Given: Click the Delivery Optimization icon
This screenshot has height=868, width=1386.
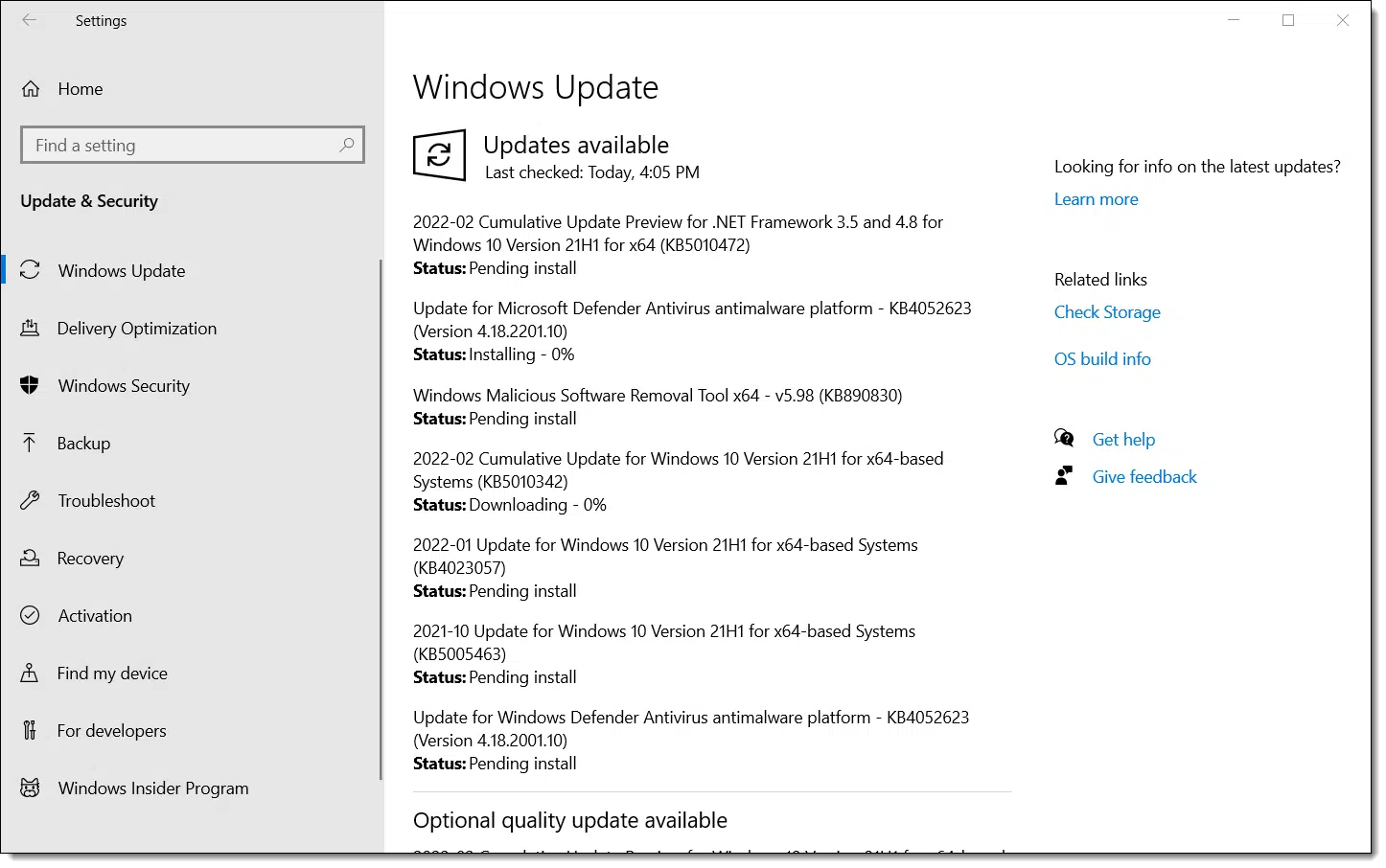Looking at the screenshot, I should pos(30,328).
